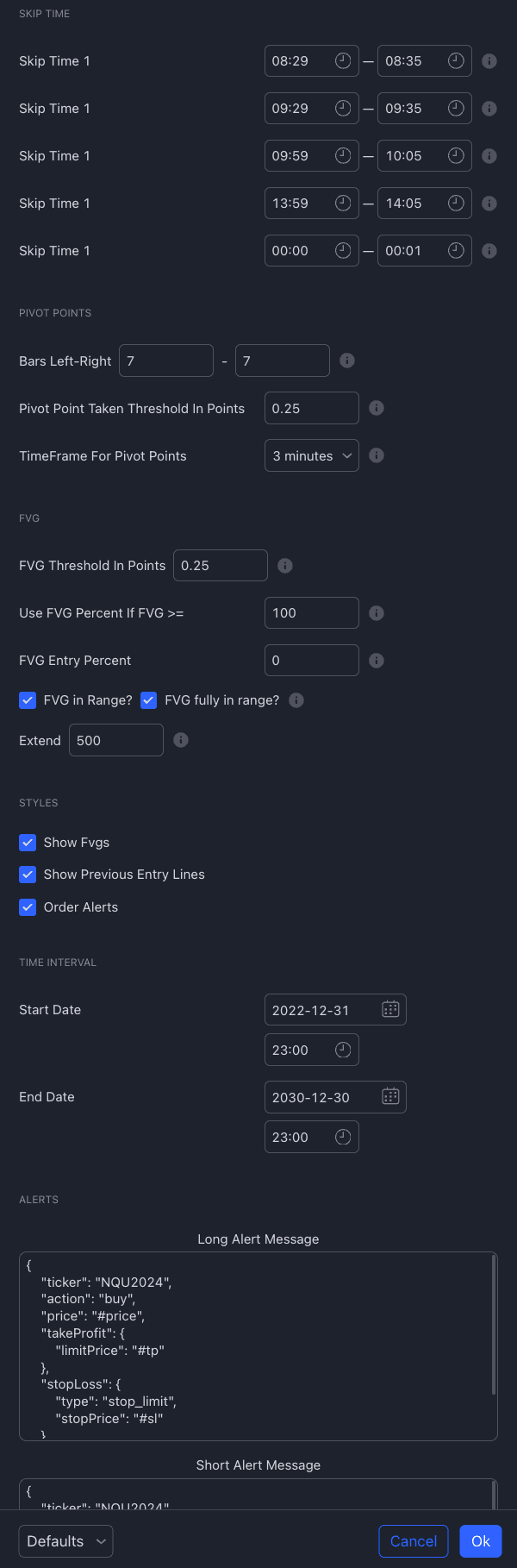Screen dimensions: 517x1568
Task: Click the info icon next to Extend field
Action: click(181, 740)
